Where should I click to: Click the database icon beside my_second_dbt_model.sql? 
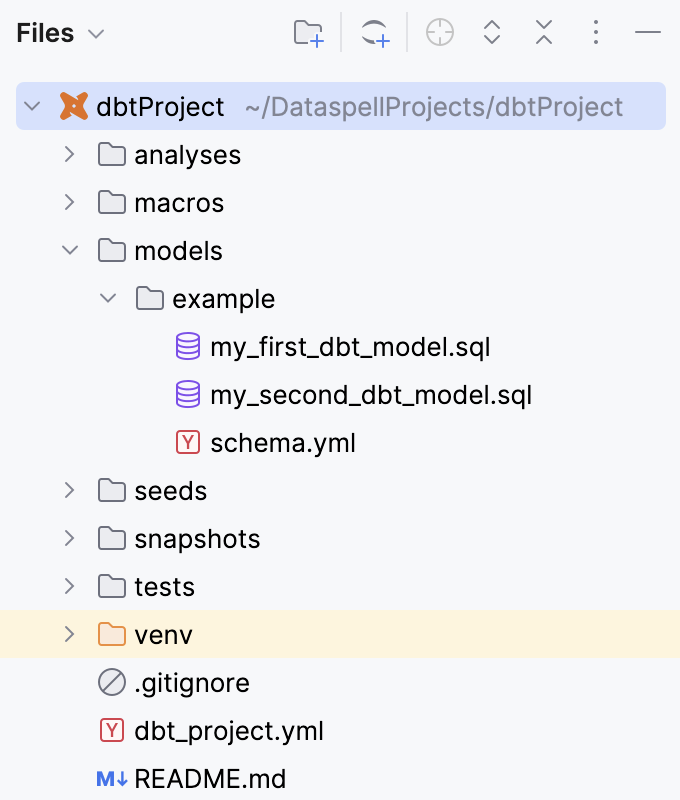point(189,394)
